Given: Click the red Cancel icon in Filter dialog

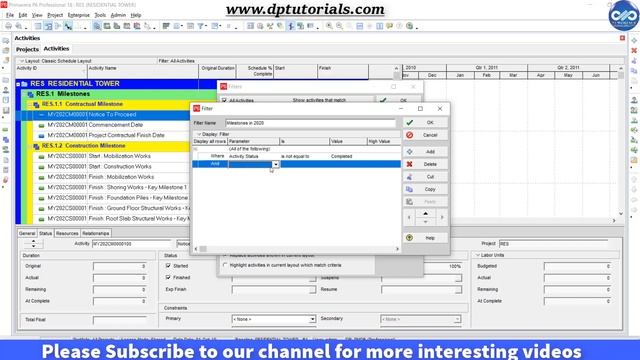Looking at the screenshot, I should tap(410, 135).
